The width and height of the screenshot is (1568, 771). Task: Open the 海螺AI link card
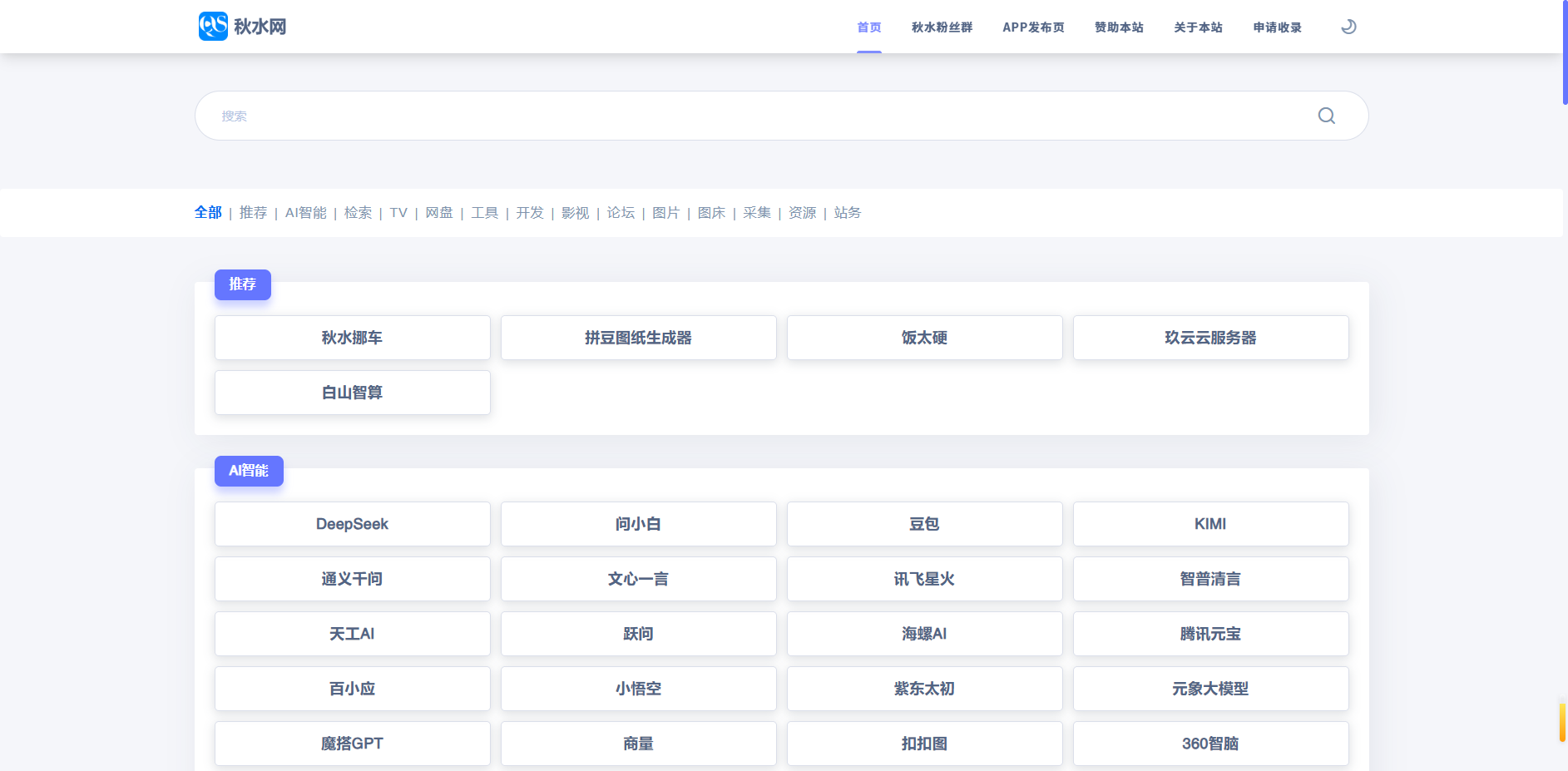click(x=925, y=634)
